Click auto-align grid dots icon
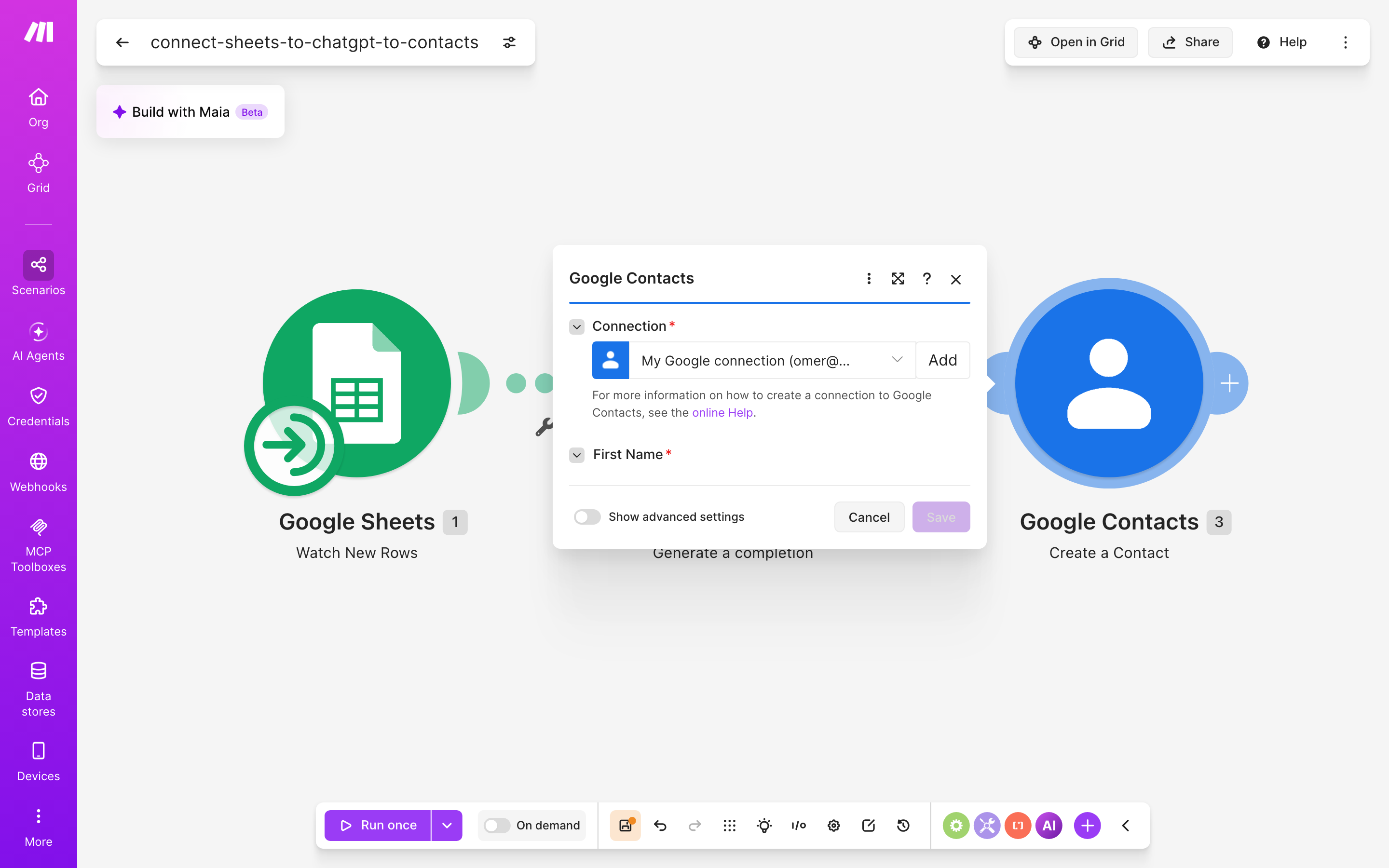This screenshot has width=1389, height=868. [x=730, y=826]
